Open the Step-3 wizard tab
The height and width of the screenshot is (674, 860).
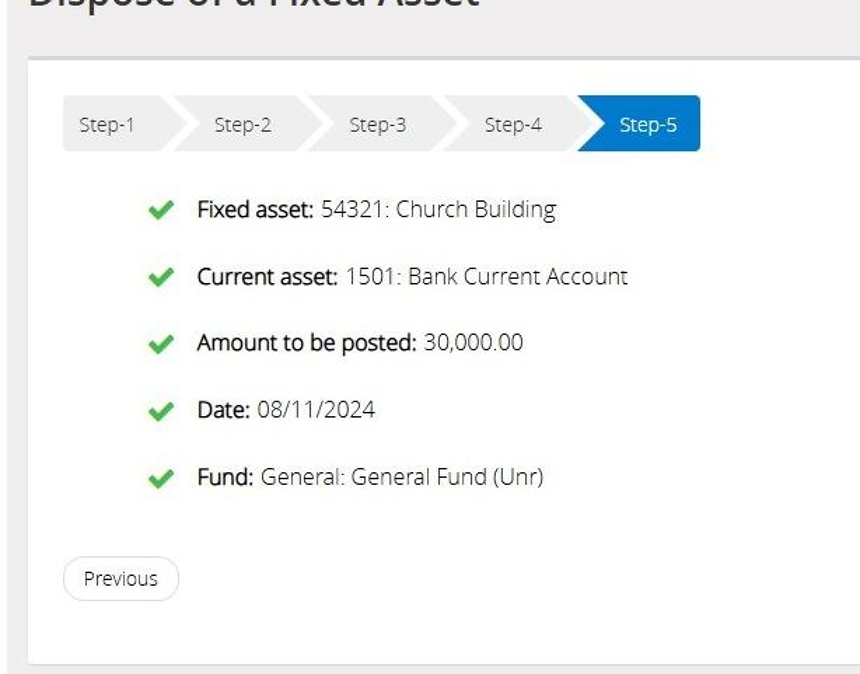[377, 125]
